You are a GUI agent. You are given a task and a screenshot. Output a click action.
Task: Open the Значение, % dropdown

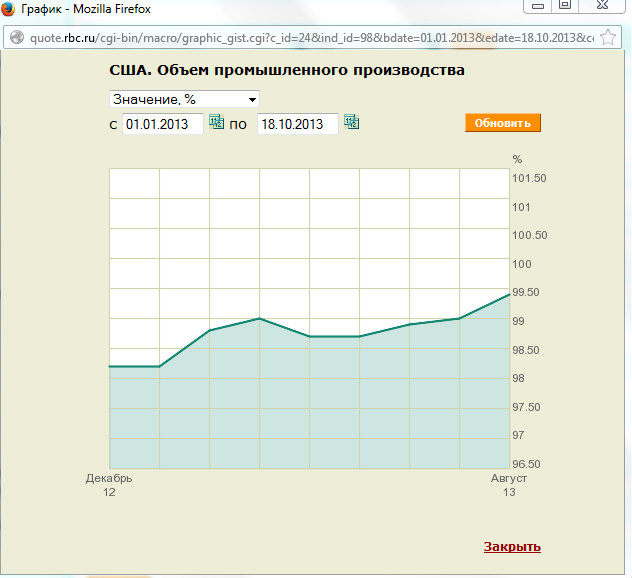[x=185, y=99]
